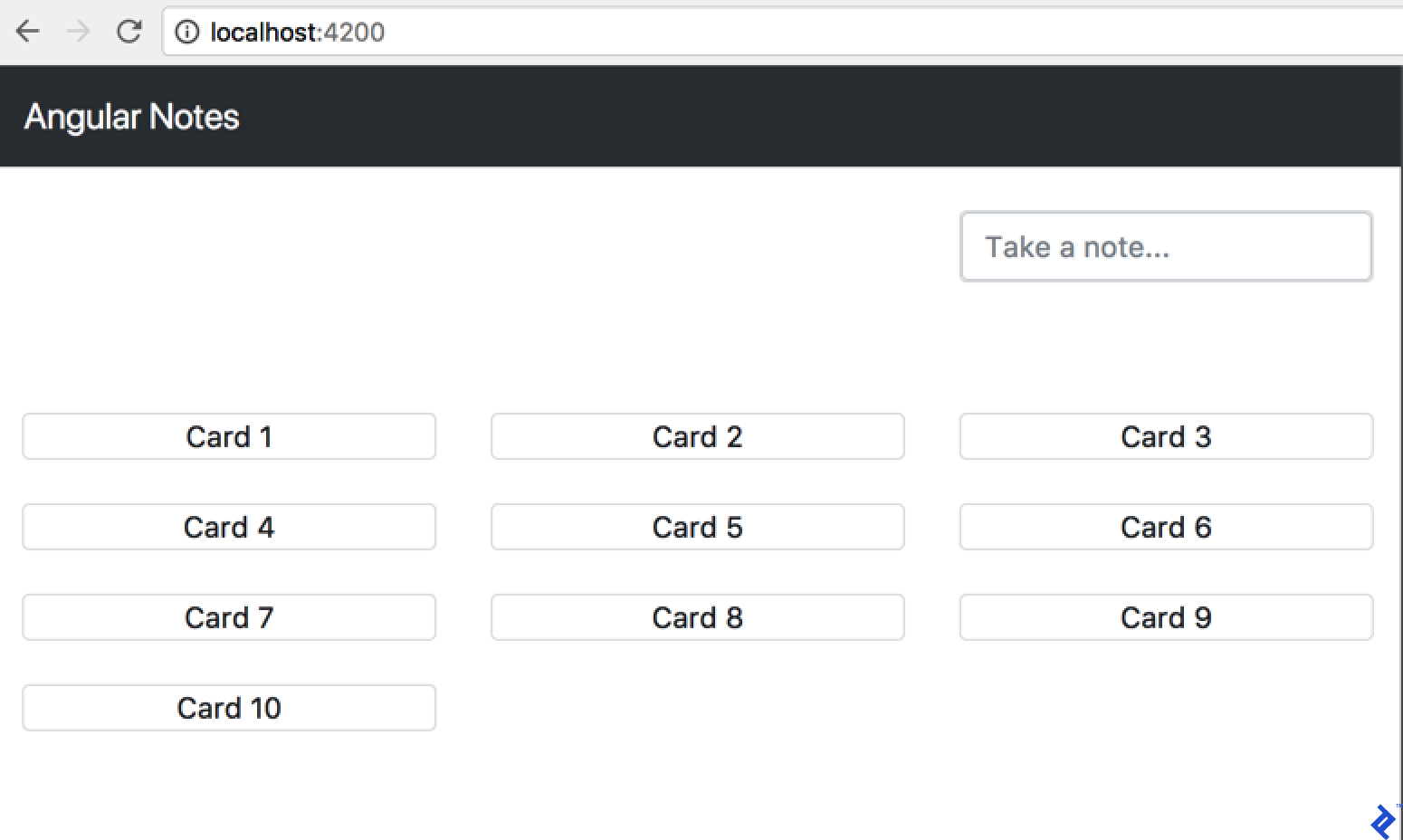Click the browser back arrow
The height and width of the screenshot is (840, 1403).
28,32
